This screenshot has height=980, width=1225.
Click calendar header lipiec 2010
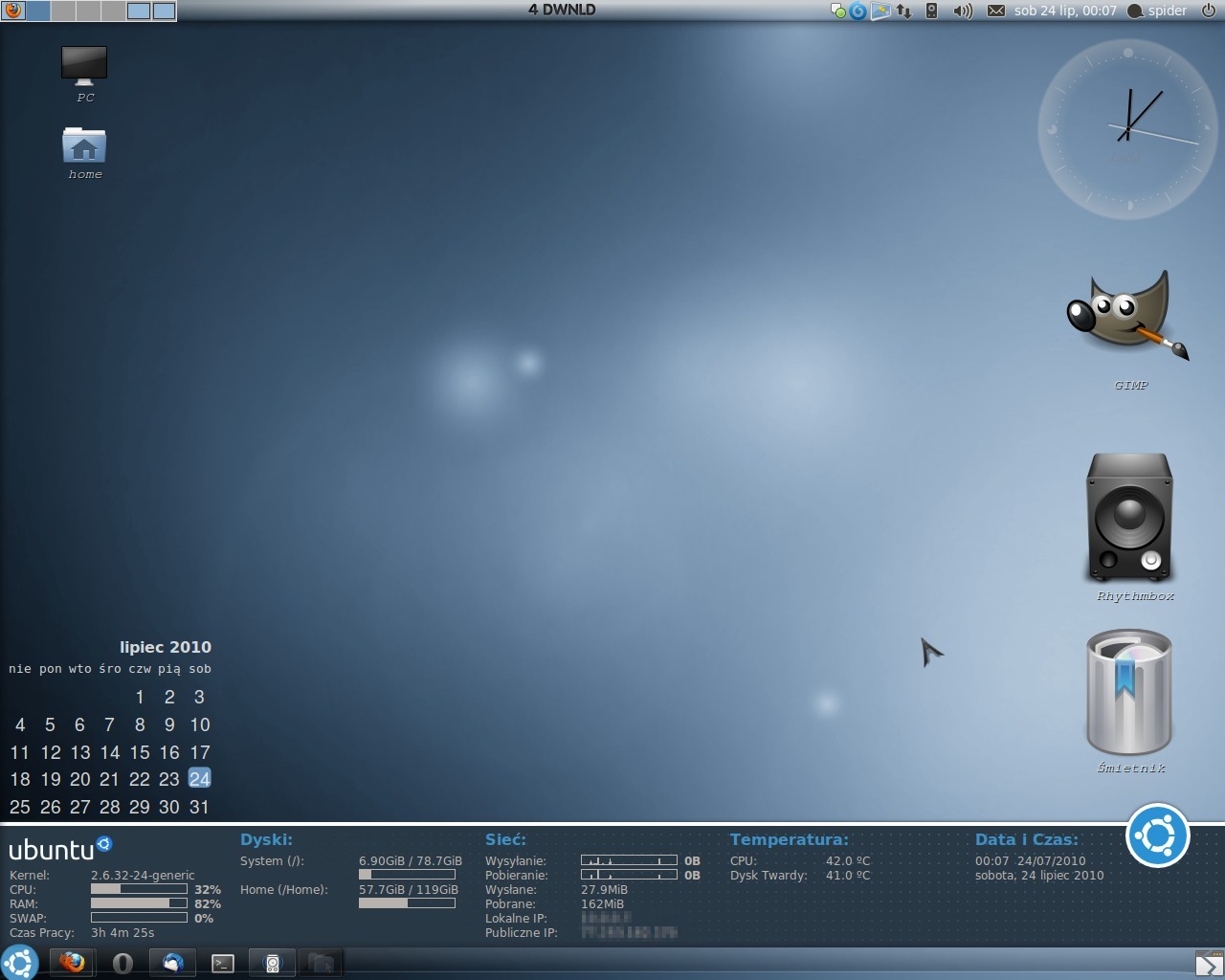pos(166,647)
